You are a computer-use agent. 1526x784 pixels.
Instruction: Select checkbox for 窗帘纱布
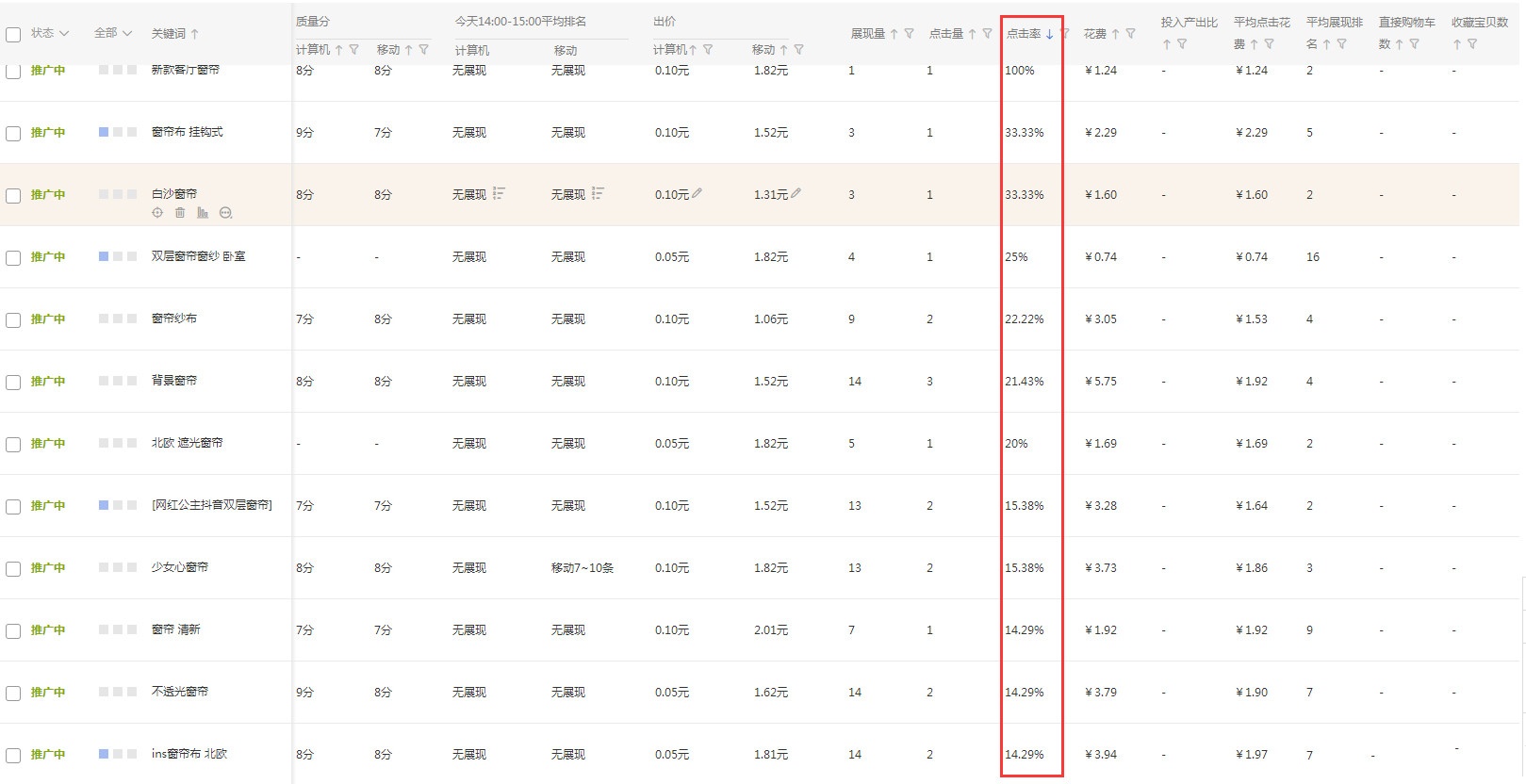pos(13,320)
